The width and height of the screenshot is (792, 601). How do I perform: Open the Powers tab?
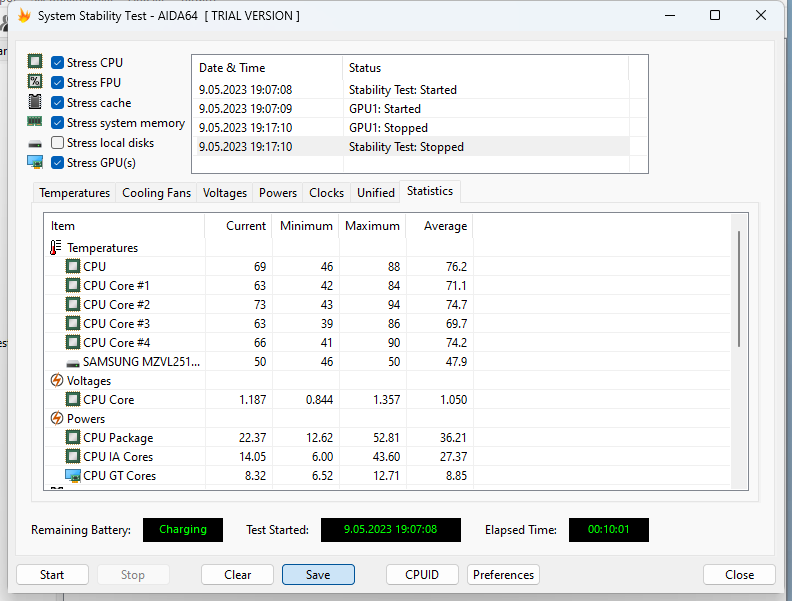278,193
